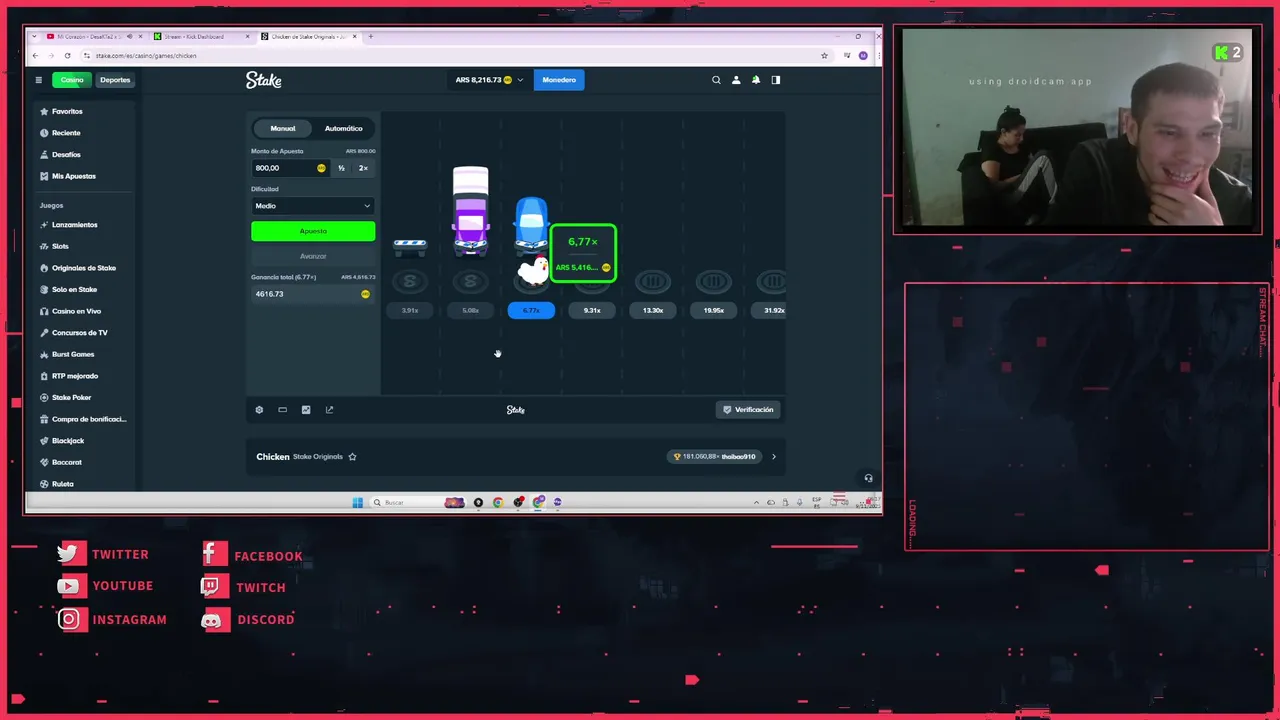The width and height of the screenshot is (1280, 720).
Task: Select Manual betting mode
Action: click(x=283, y=128)
